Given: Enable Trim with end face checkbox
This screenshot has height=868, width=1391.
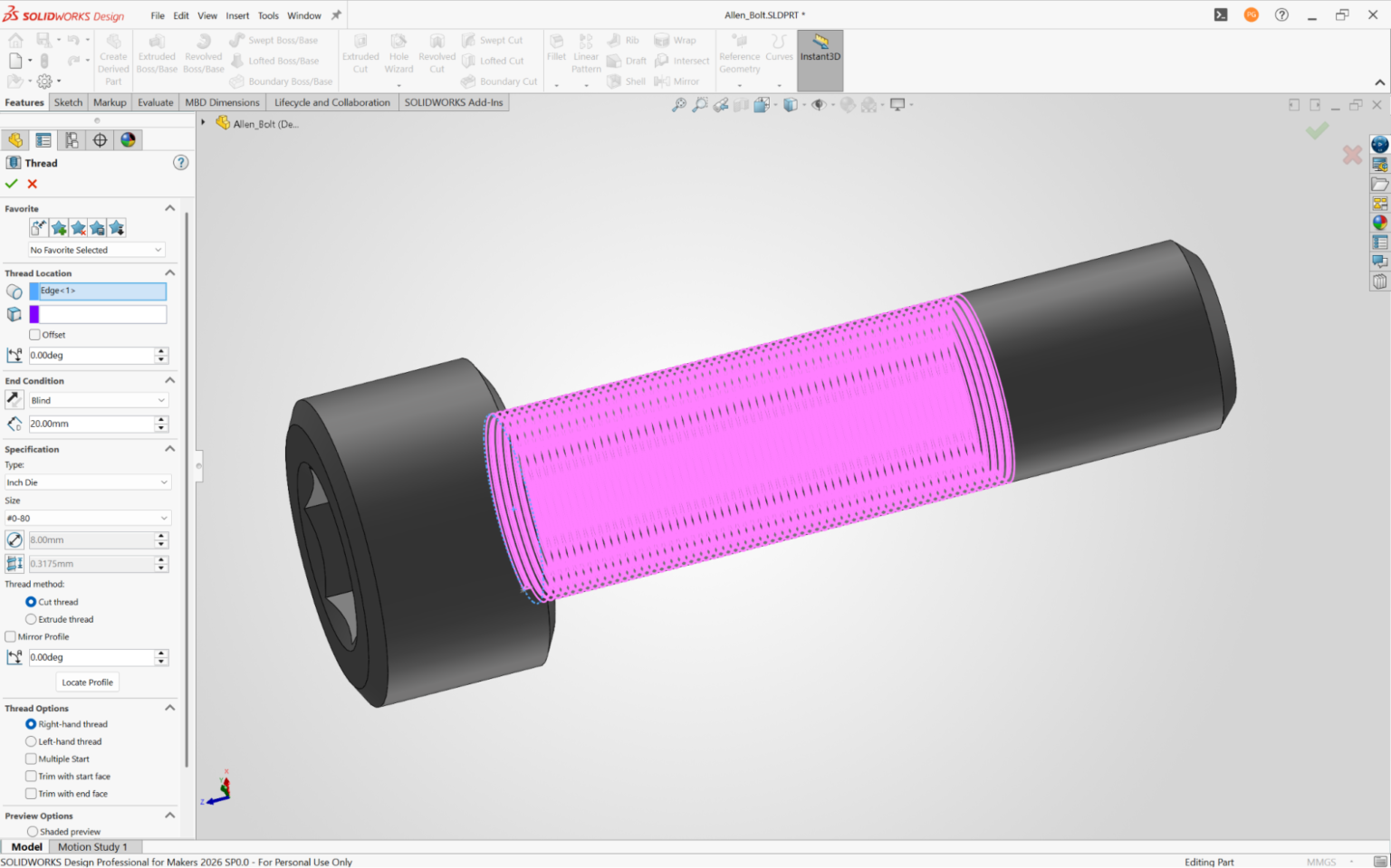Looking at the screenshot, I should [31, 793].
